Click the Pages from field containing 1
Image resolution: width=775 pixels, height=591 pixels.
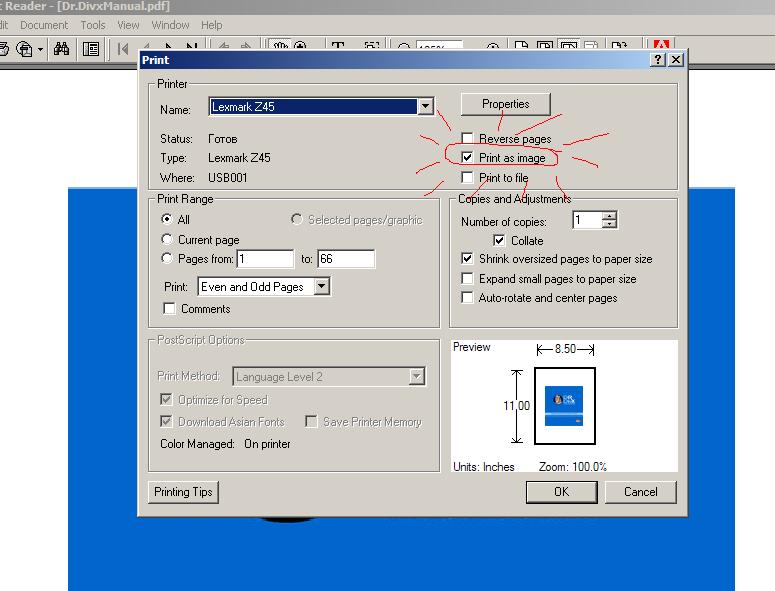pos(265,259)
